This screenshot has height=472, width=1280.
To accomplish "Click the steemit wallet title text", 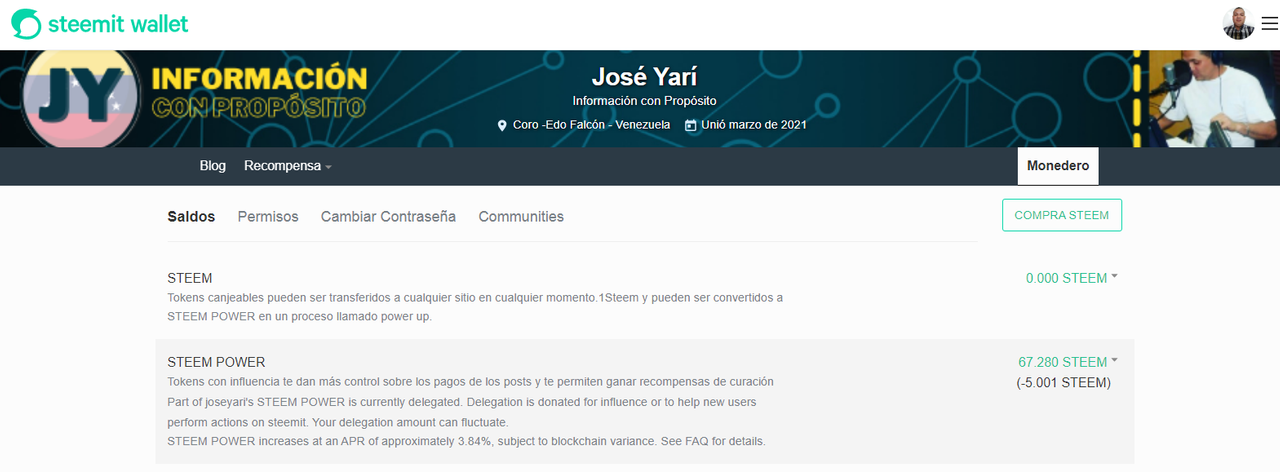I will 118,24.
